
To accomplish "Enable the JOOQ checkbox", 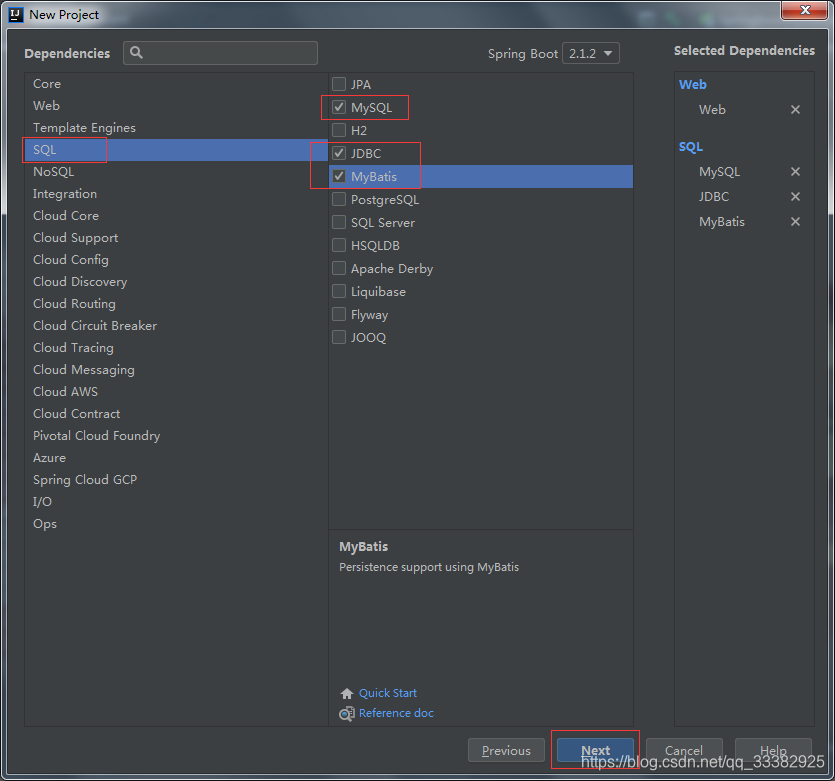I will click(x=339, y=337).
